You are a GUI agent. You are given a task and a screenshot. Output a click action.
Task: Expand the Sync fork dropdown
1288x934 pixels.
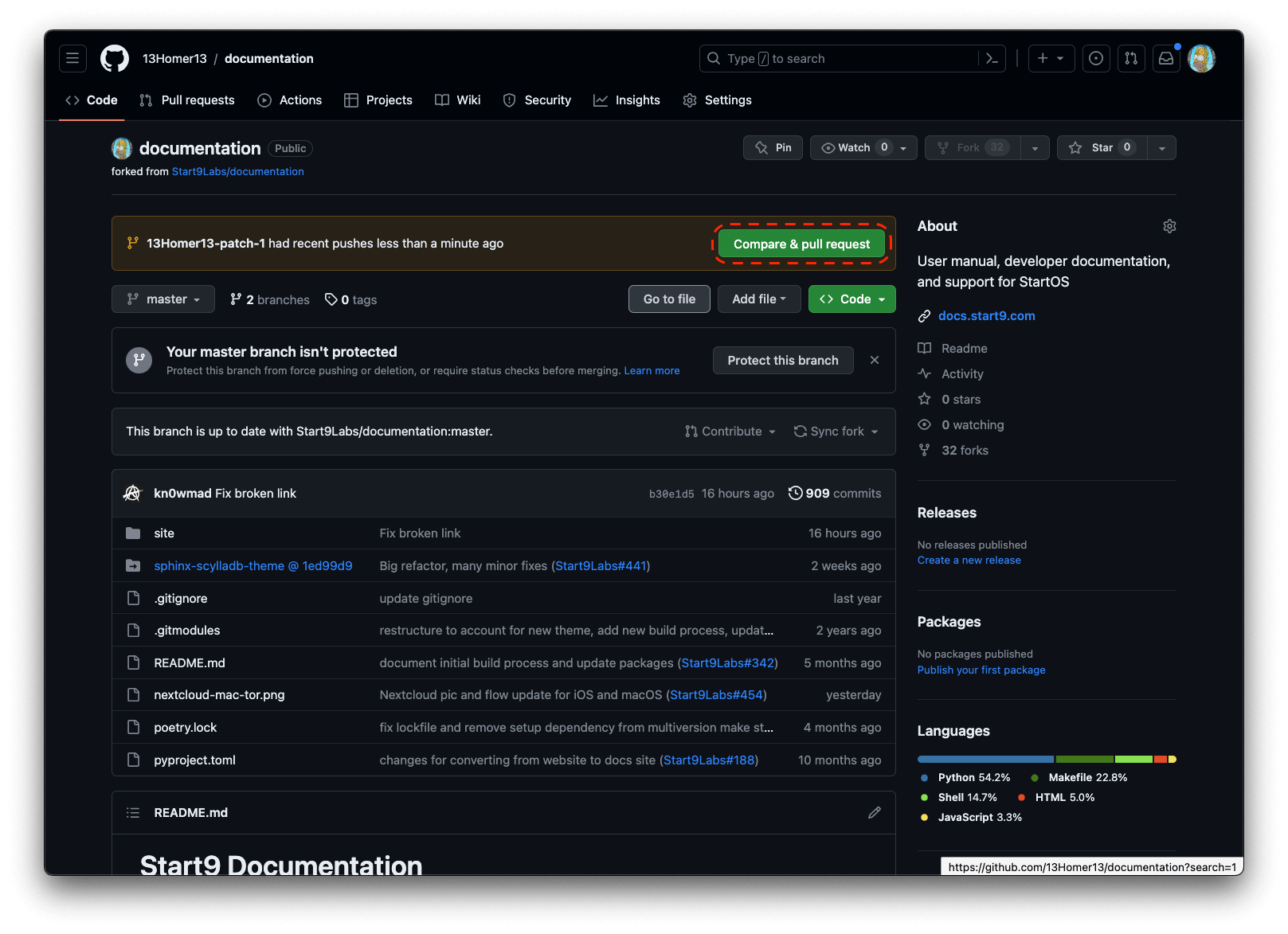click(x=836, y=431)
